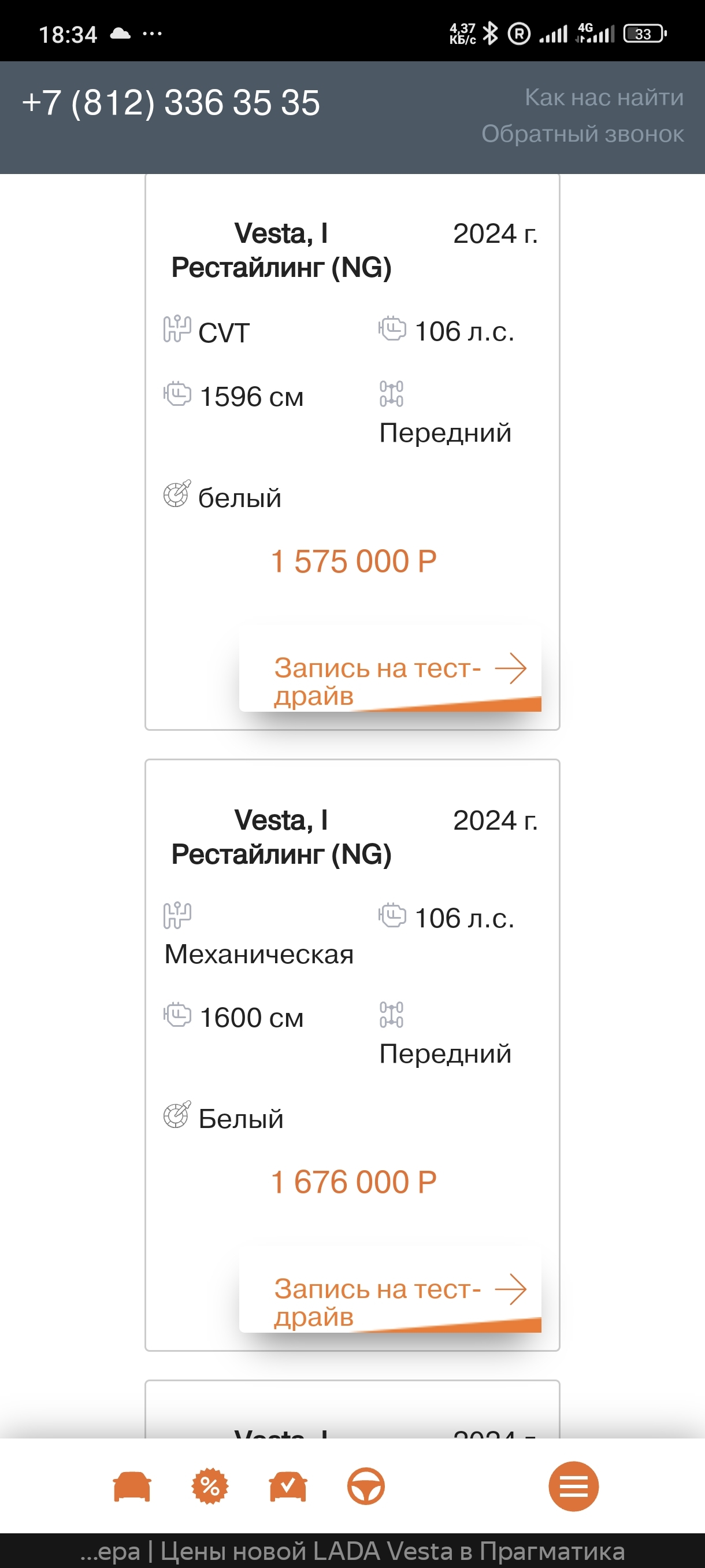705x1568 pixels.
Task: Tap the color palette icon beside белый
Action: click(177, 494)
